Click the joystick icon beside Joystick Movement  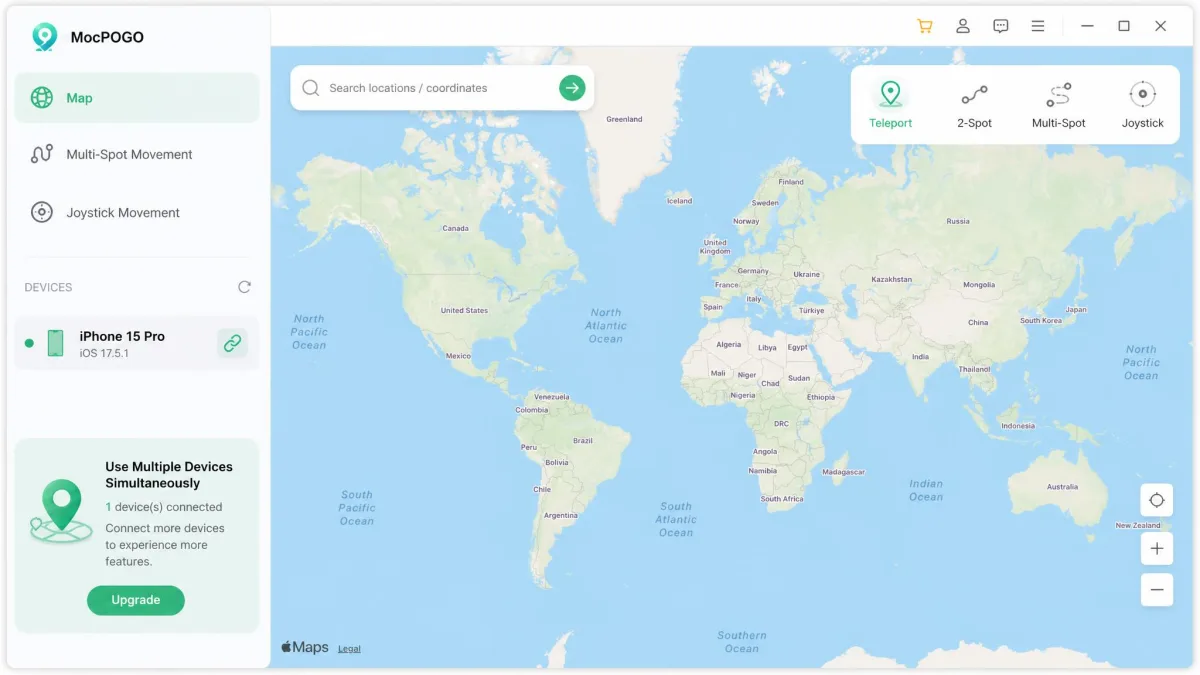click(41, 212)
